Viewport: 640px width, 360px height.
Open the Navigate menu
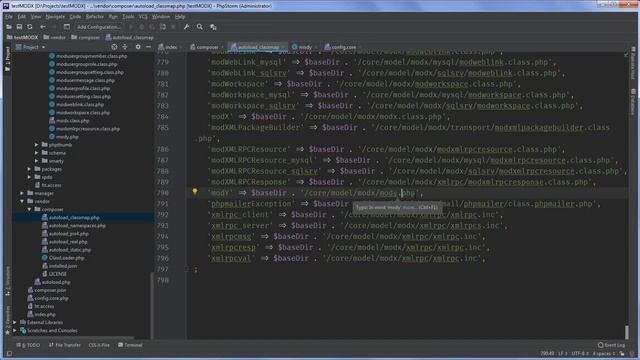tap(55, 17)
